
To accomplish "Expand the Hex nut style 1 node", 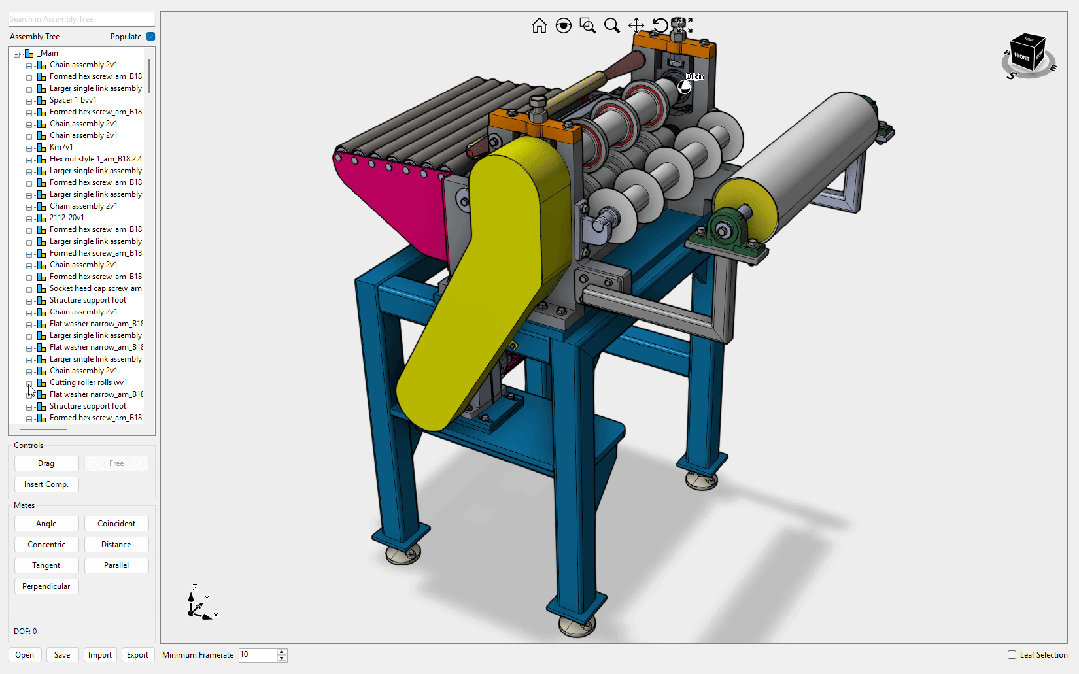I will tap(29, 160).
